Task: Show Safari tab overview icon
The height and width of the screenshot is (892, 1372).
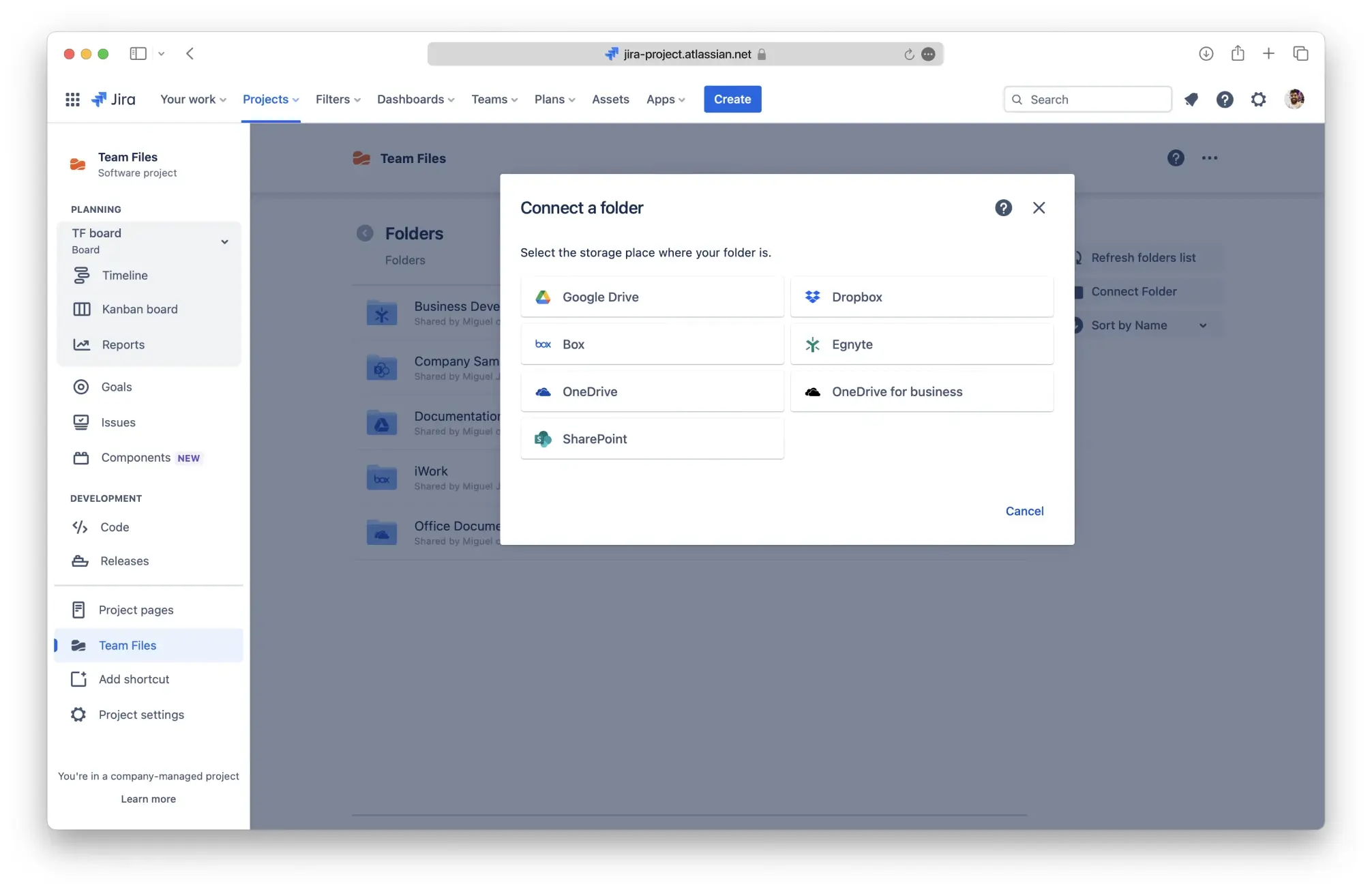Action: [x=1300, y=54]
